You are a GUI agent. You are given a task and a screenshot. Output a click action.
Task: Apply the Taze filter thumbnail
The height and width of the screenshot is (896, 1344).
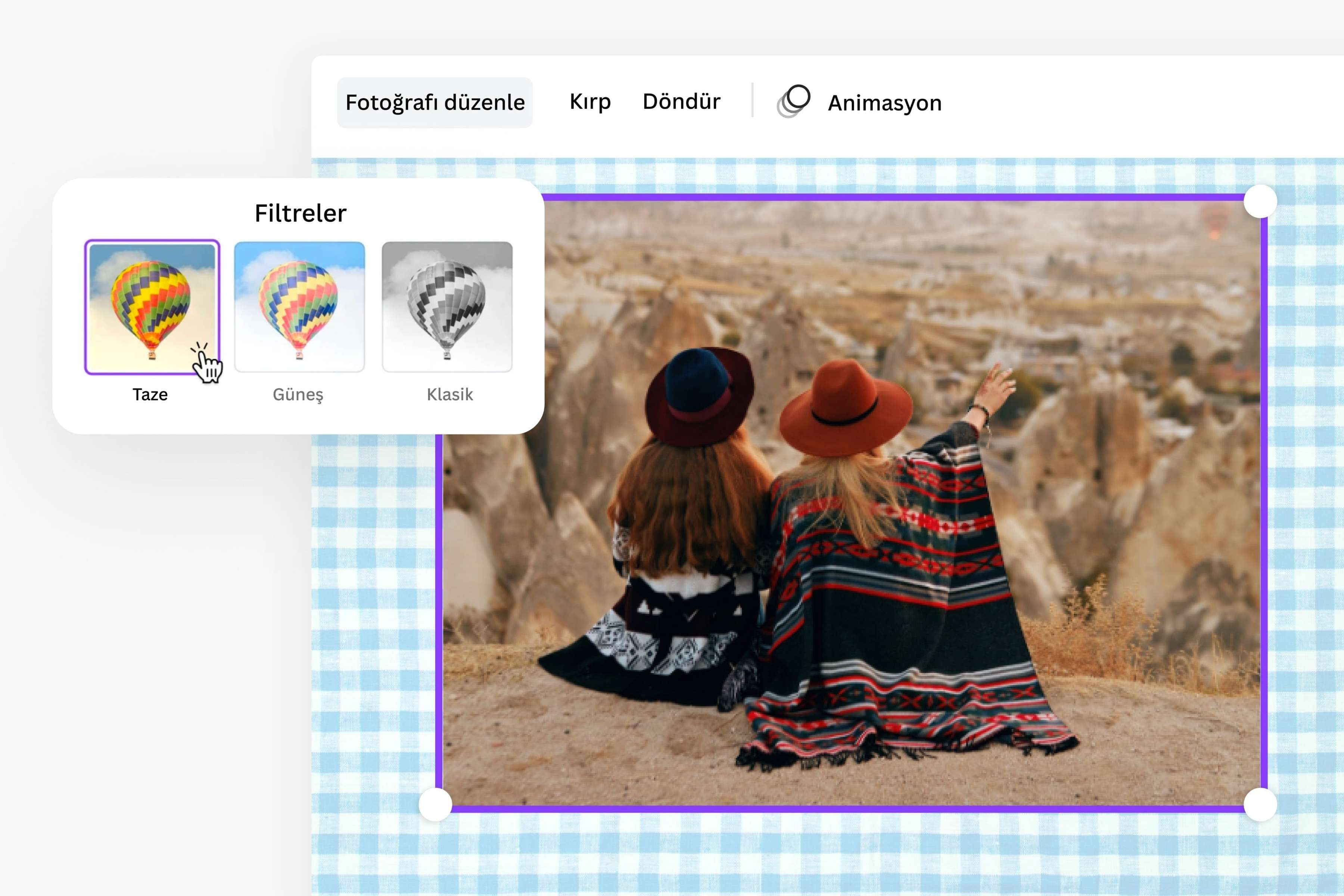152,307
